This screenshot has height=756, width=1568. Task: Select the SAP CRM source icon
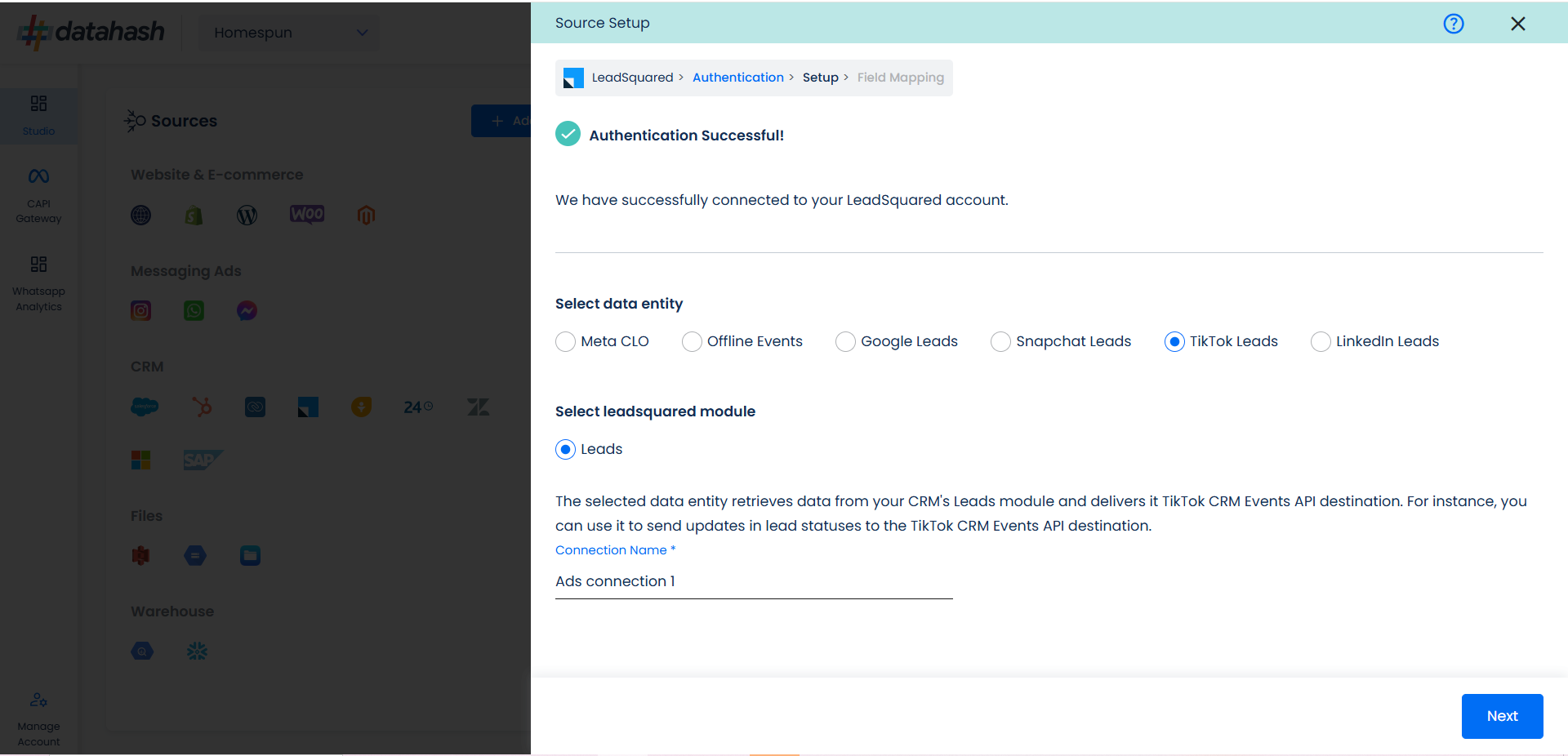(203, 460)
